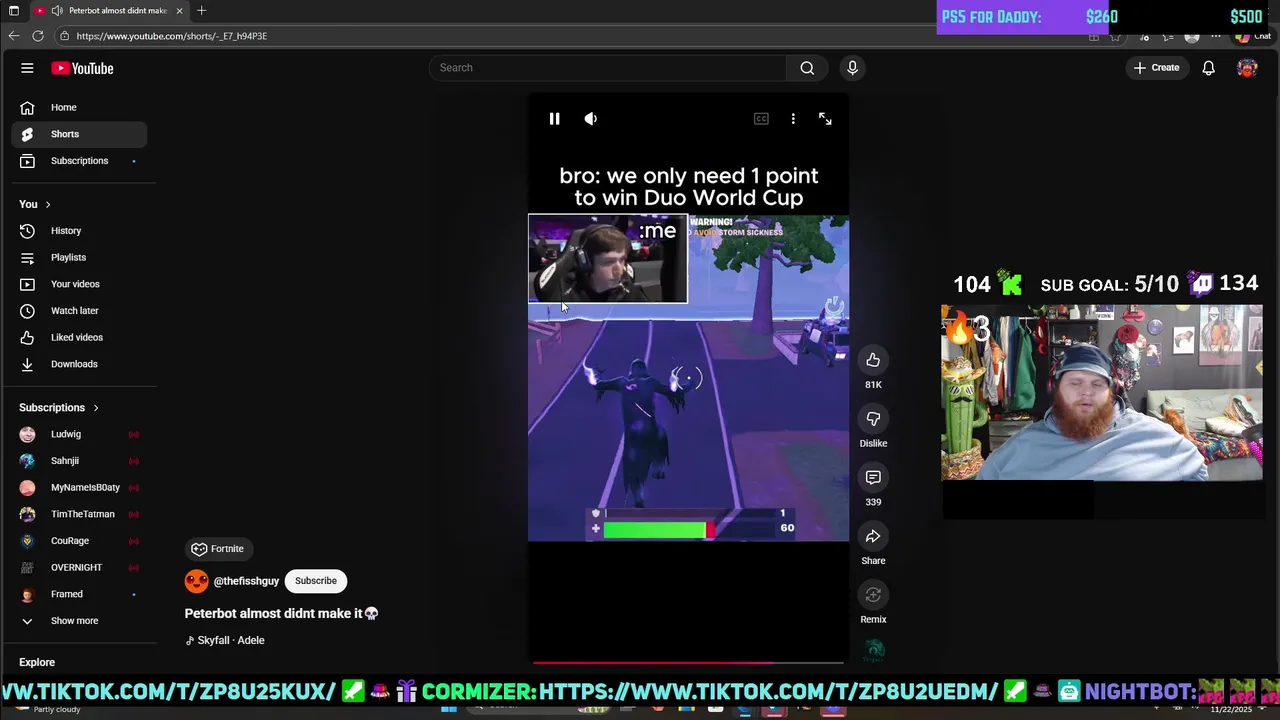1280x720 pixels.
Task: Go back in the browser
Action: [x=13, y=36]
